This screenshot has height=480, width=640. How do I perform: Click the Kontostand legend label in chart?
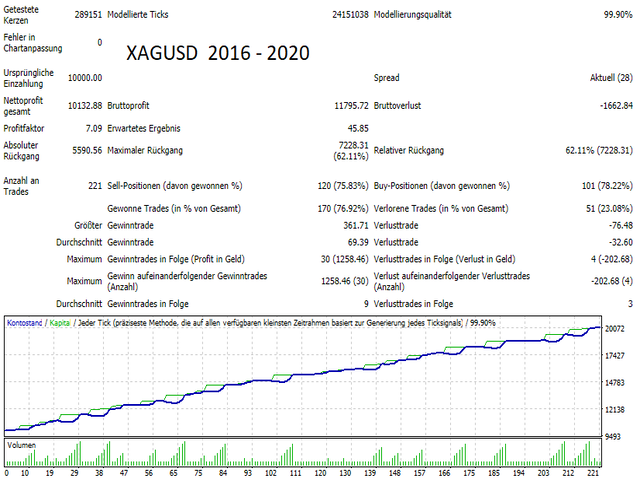pos(24,323)
